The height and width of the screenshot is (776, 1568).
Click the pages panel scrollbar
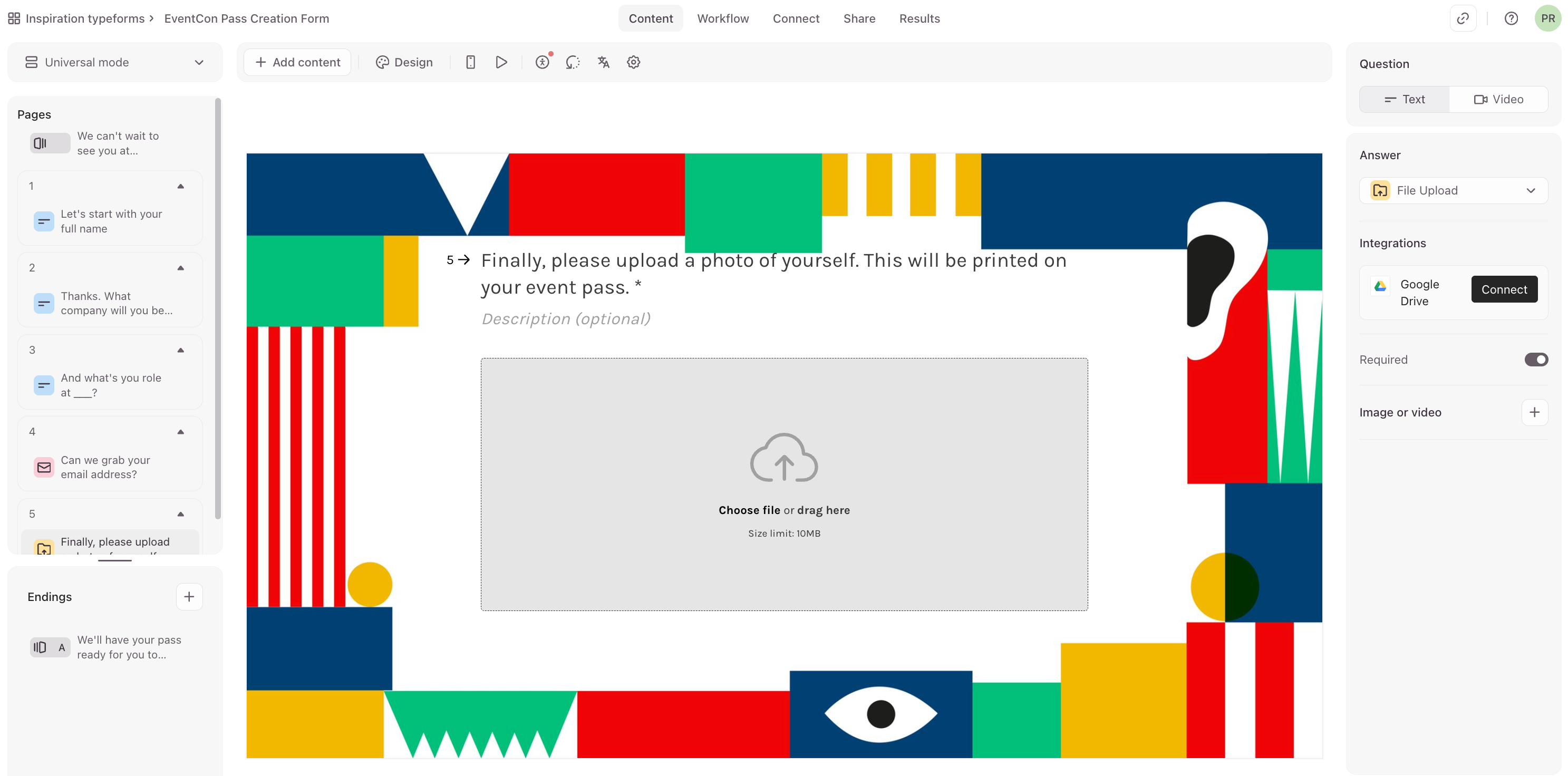(218, 307)
